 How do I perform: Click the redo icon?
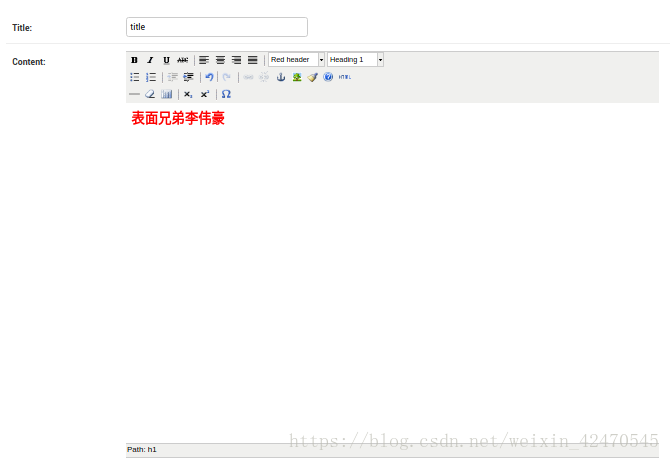[x=227, y=77]
